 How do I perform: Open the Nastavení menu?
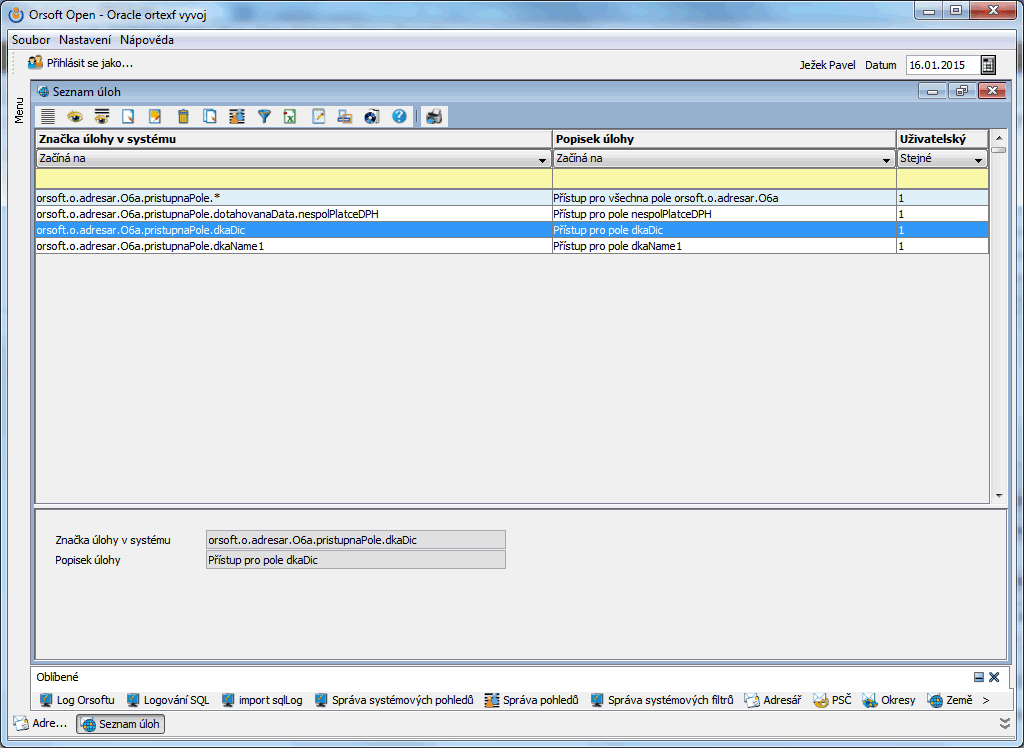pyautogui.click(x=85, y=40)
